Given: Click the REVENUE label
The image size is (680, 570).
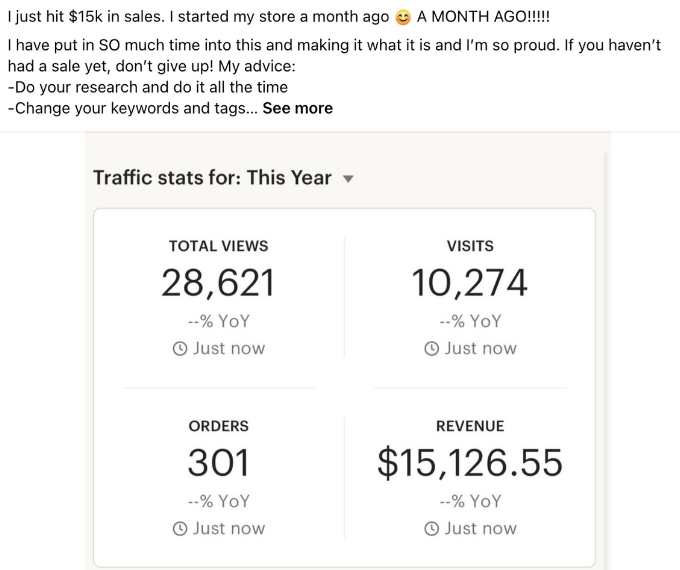Looking at the screenshot, I should tap(470, 426).
